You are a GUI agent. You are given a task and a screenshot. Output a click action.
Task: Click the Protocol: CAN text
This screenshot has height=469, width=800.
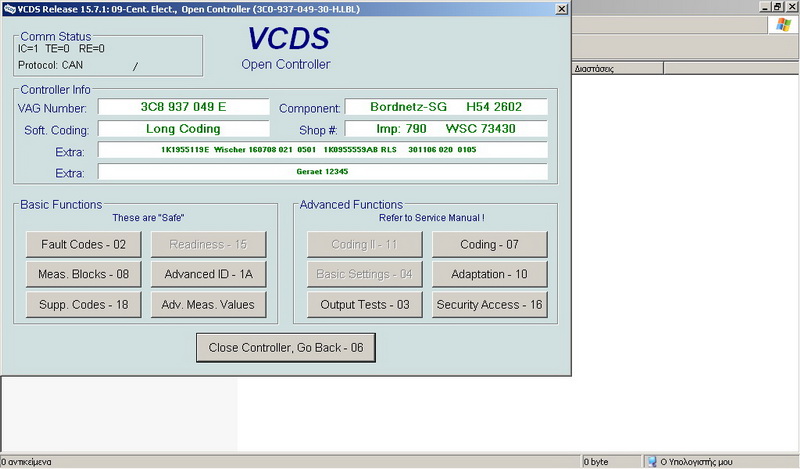coord(50,65)
